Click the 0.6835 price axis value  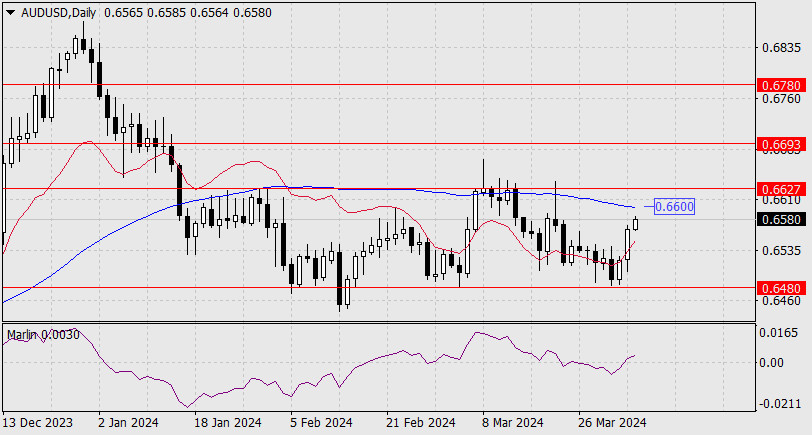[781, 48]
